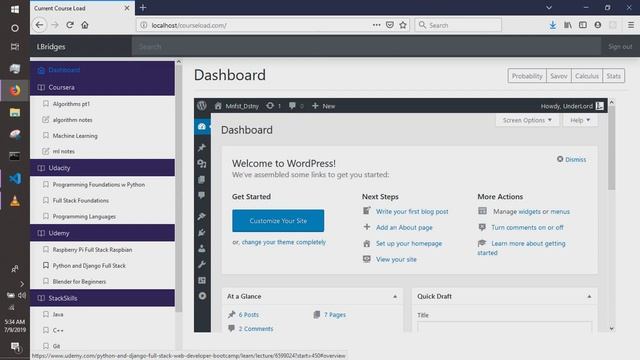The width and height of the screenshot is (640, 360).
Task: Click the LBridges search field
Action: click(366, 47)
